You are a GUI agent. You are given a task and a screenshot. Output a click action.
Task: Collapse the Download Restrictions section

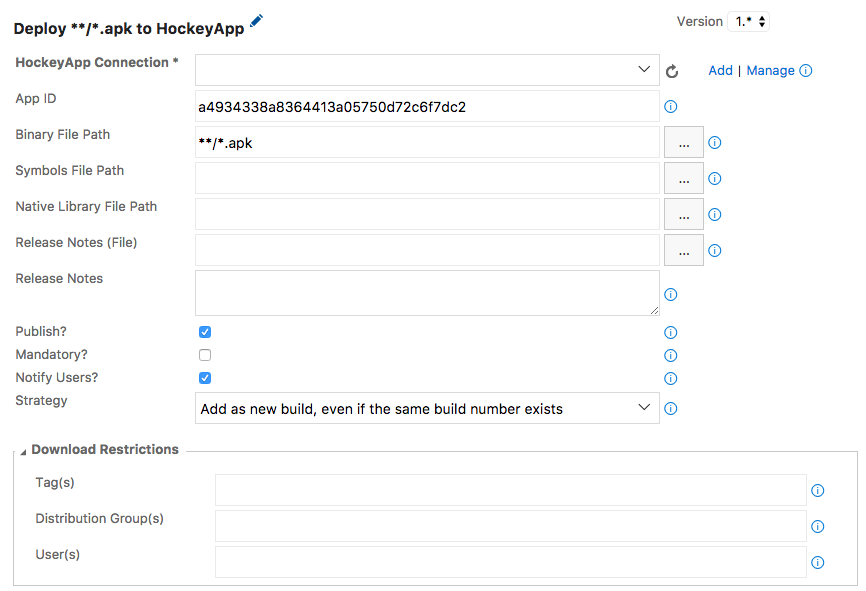coord(23,449)
